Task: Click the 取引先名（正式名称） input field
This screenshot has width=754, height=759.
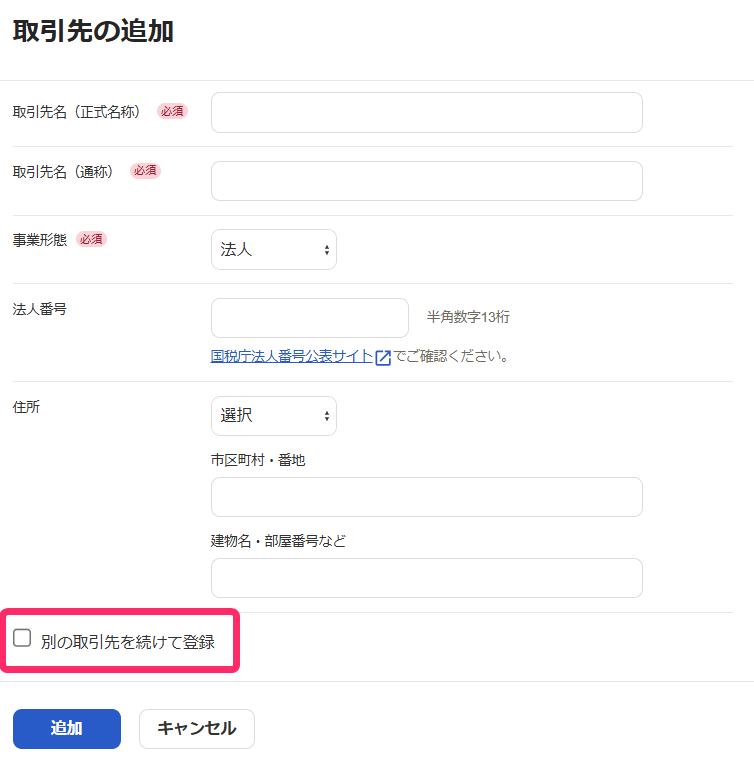Action: (427, 112)
